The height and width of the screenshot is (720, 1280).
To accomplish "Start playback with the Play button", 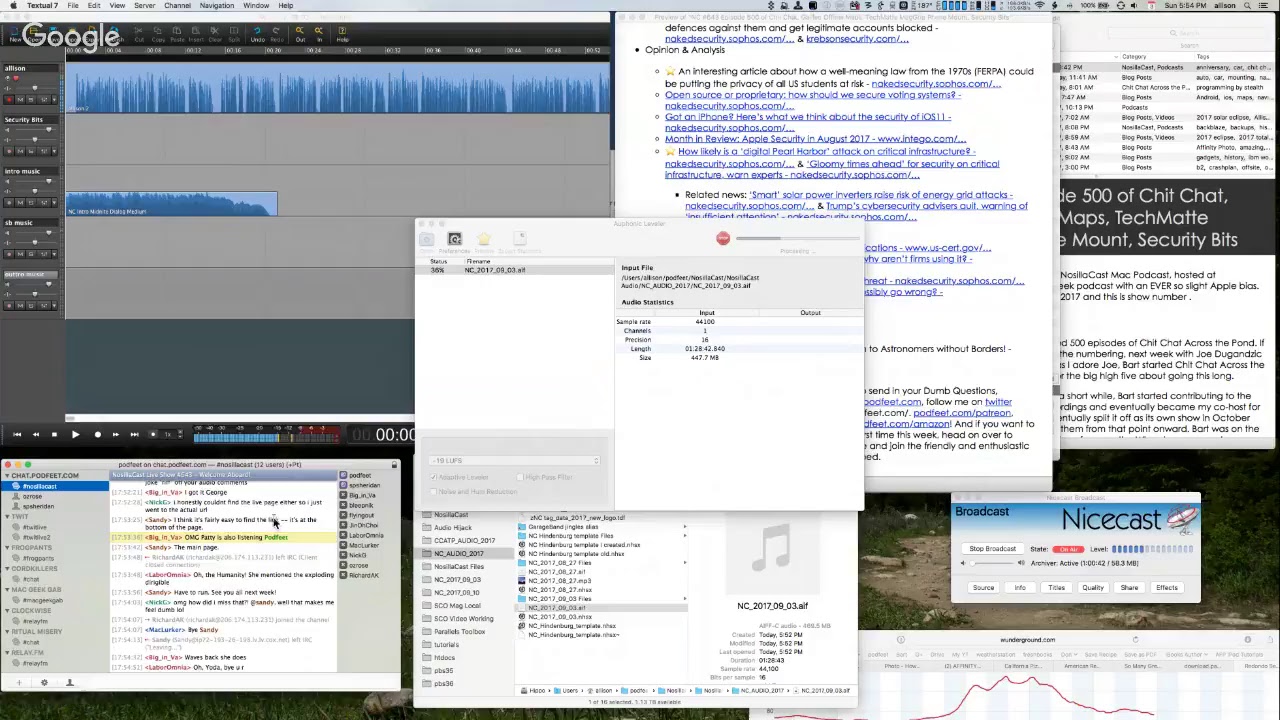I will click(x=75, y=435).
